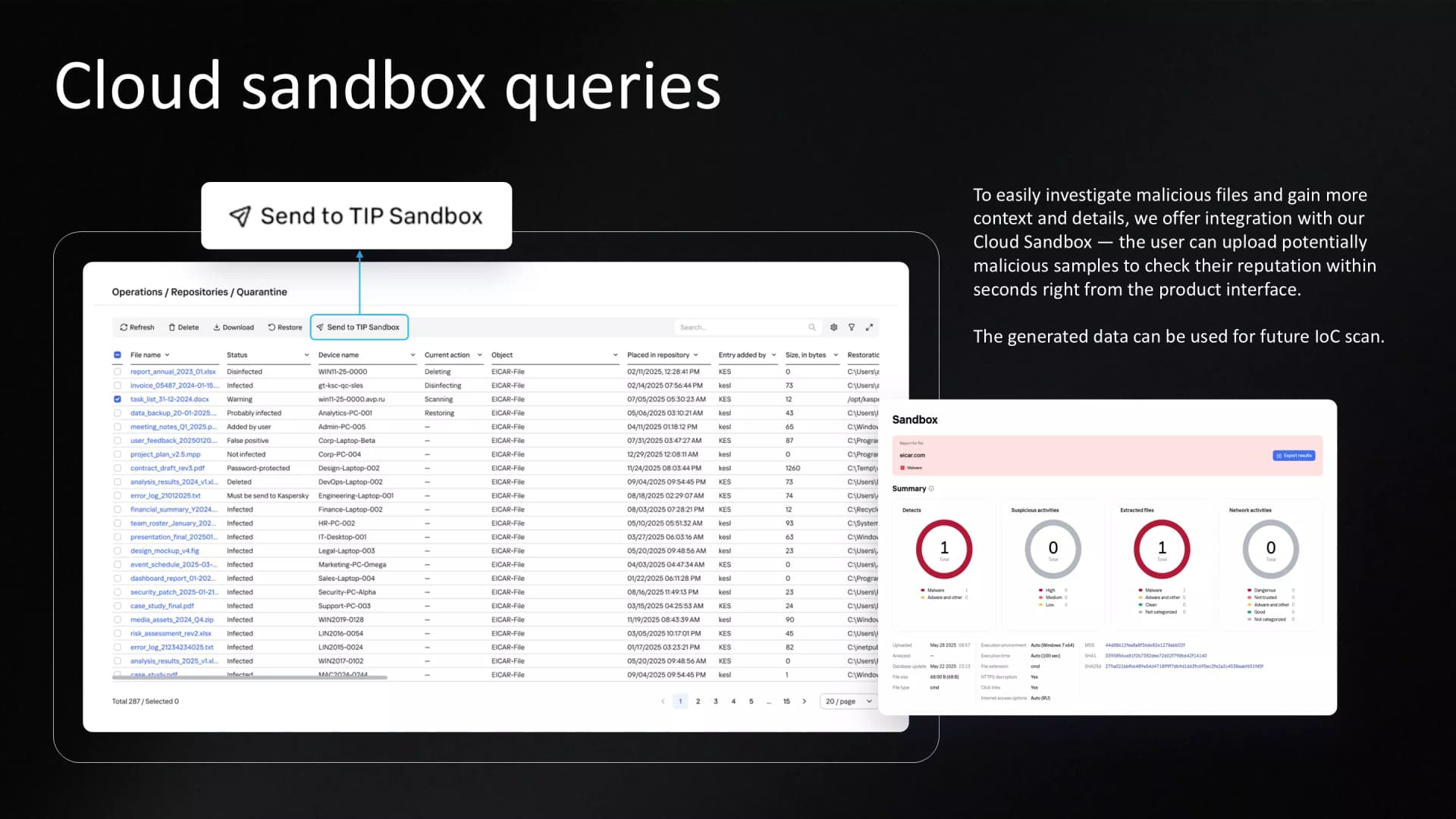Screen dimensions: 1456x819
Task: Open the Current action column dropdown arrow
Action: tap(479, 355)
